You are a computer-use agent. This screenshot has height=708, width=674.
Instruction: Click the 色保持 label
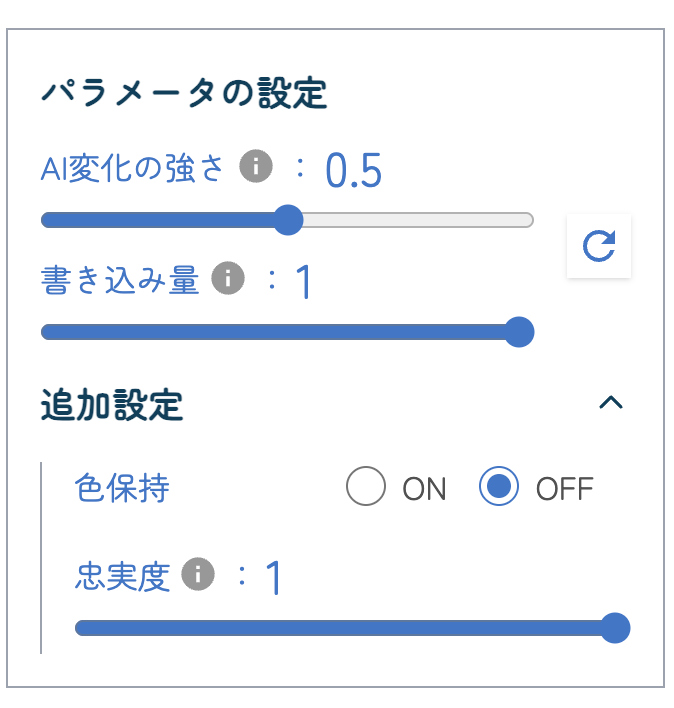tap(122, 488)
